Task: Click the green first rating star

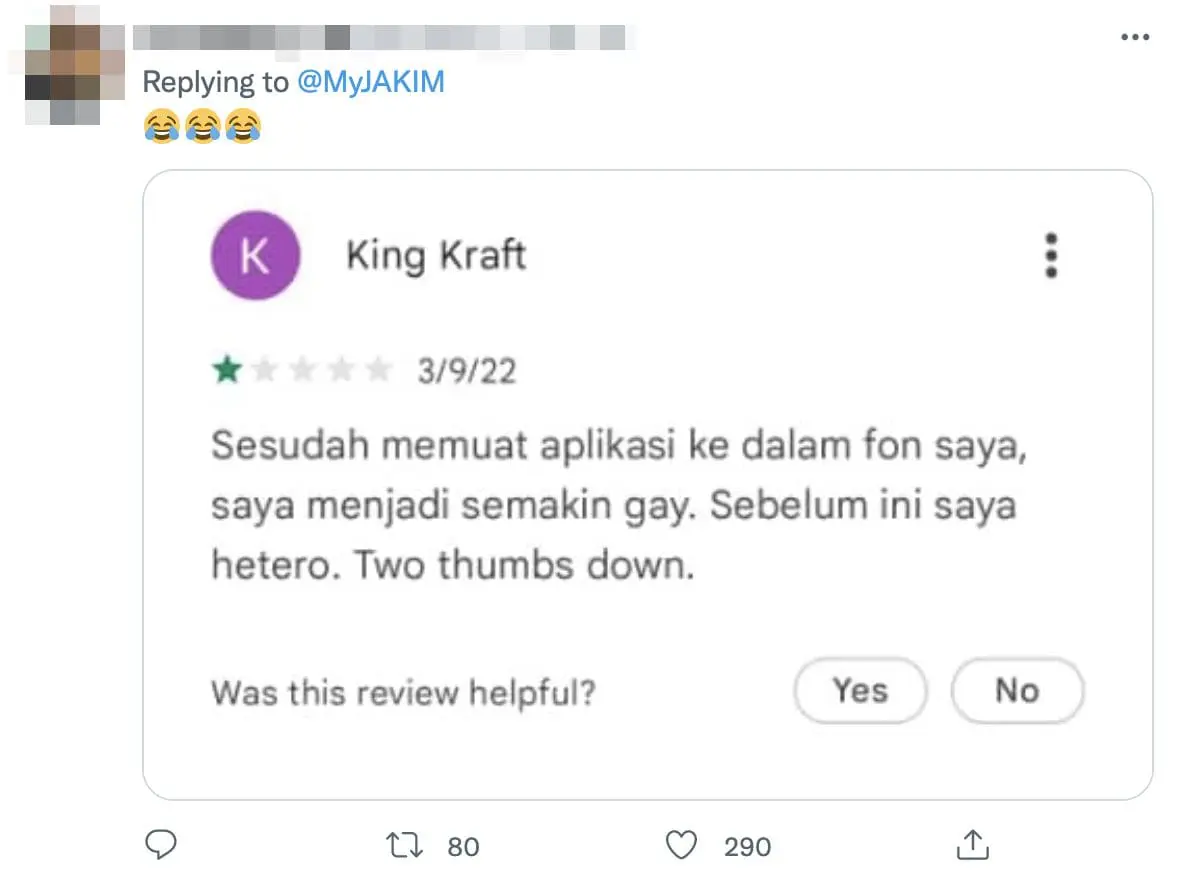Action: click(227, 371)
